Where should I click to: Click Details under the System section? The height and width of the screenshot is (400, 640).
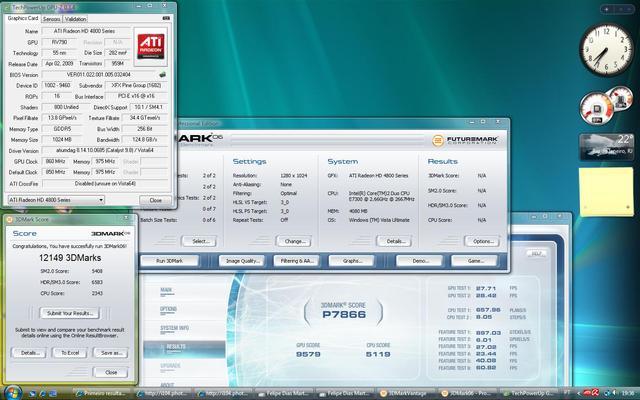point(394,241)
